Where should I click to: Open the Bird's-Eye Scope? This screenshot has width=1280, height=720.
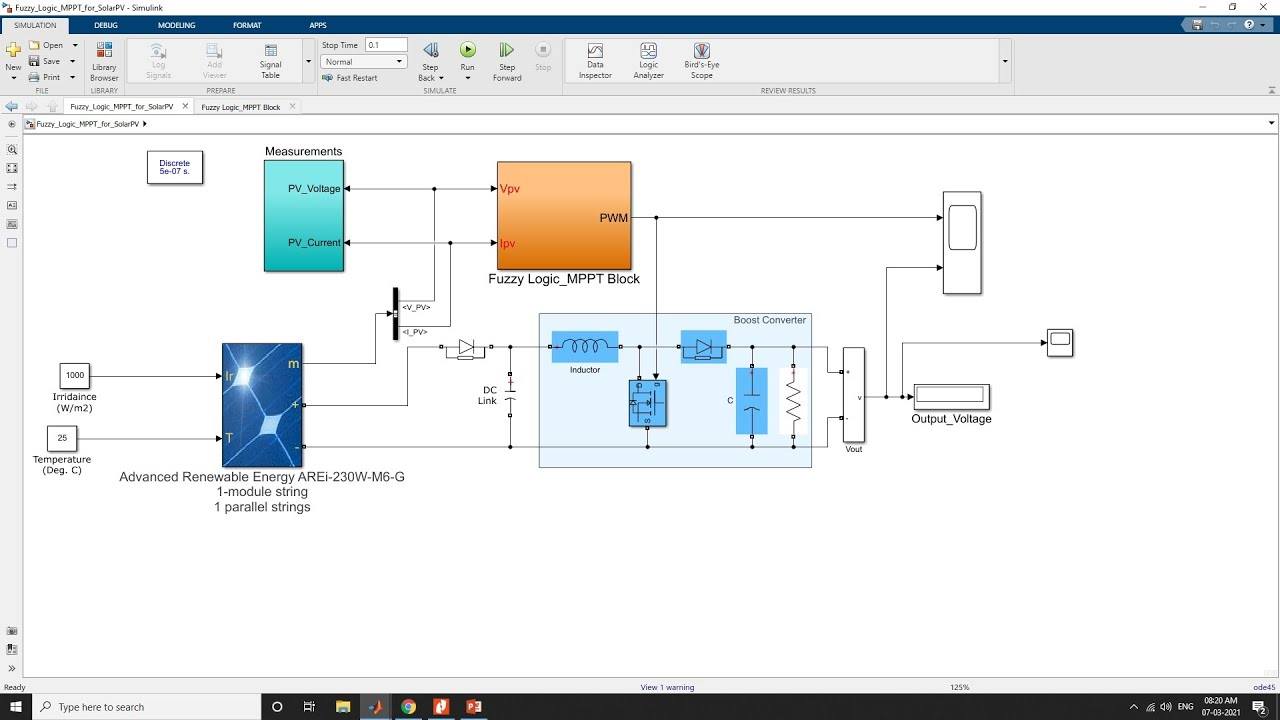pyautogui.click(x=702, y=61)
